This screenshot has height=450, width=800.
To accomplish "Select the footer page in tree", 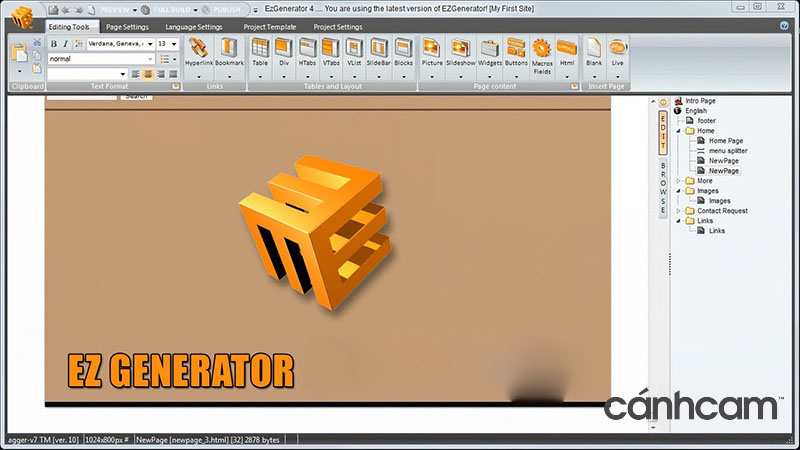I will point(706,121).
